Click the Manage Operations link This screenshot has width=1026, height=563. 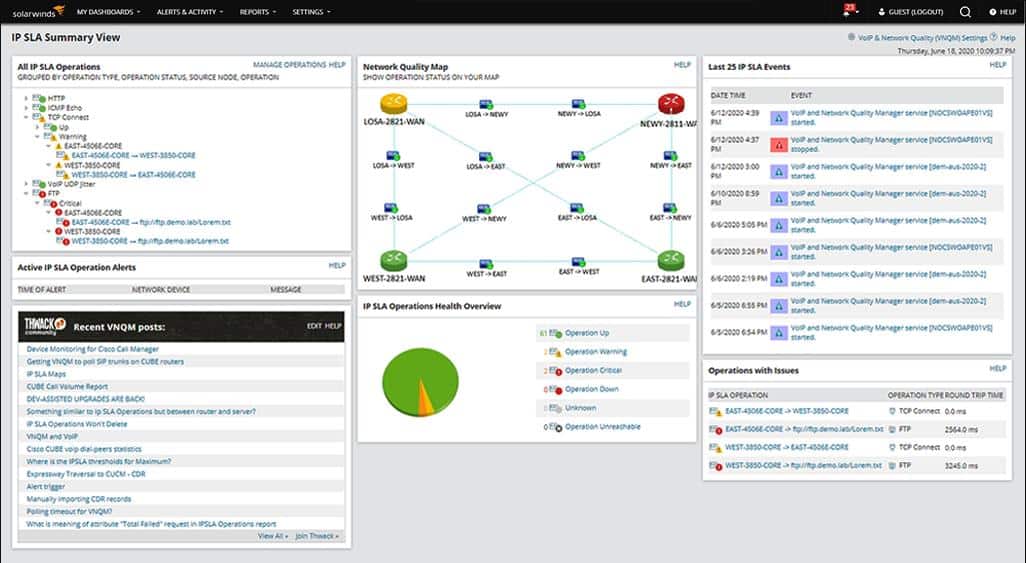(289, 65)
